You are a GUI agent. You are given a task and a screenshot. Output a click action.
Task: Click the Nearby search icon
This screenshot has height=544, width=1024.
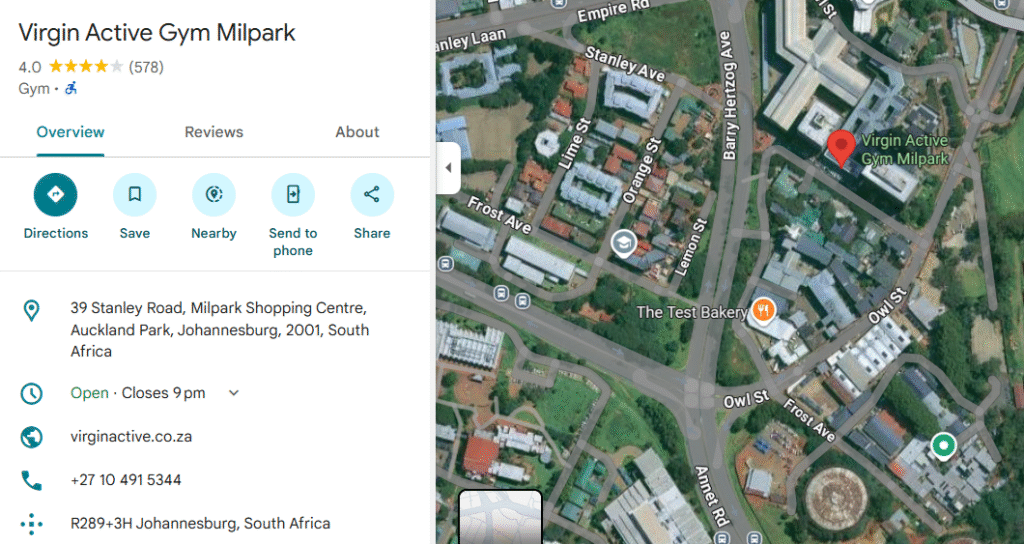[213, 195]
